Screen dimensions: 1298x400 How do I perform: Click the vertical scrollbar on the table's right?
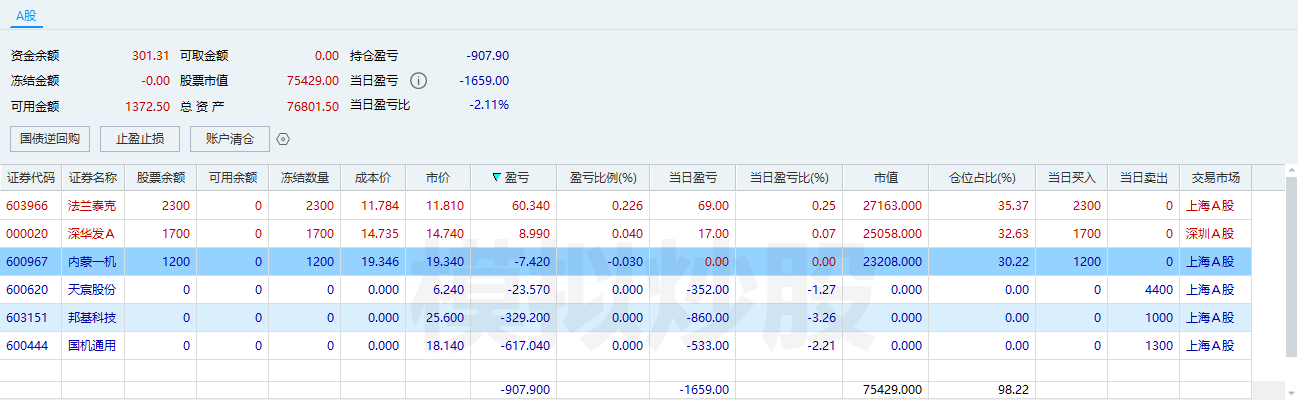[1289, 270]
